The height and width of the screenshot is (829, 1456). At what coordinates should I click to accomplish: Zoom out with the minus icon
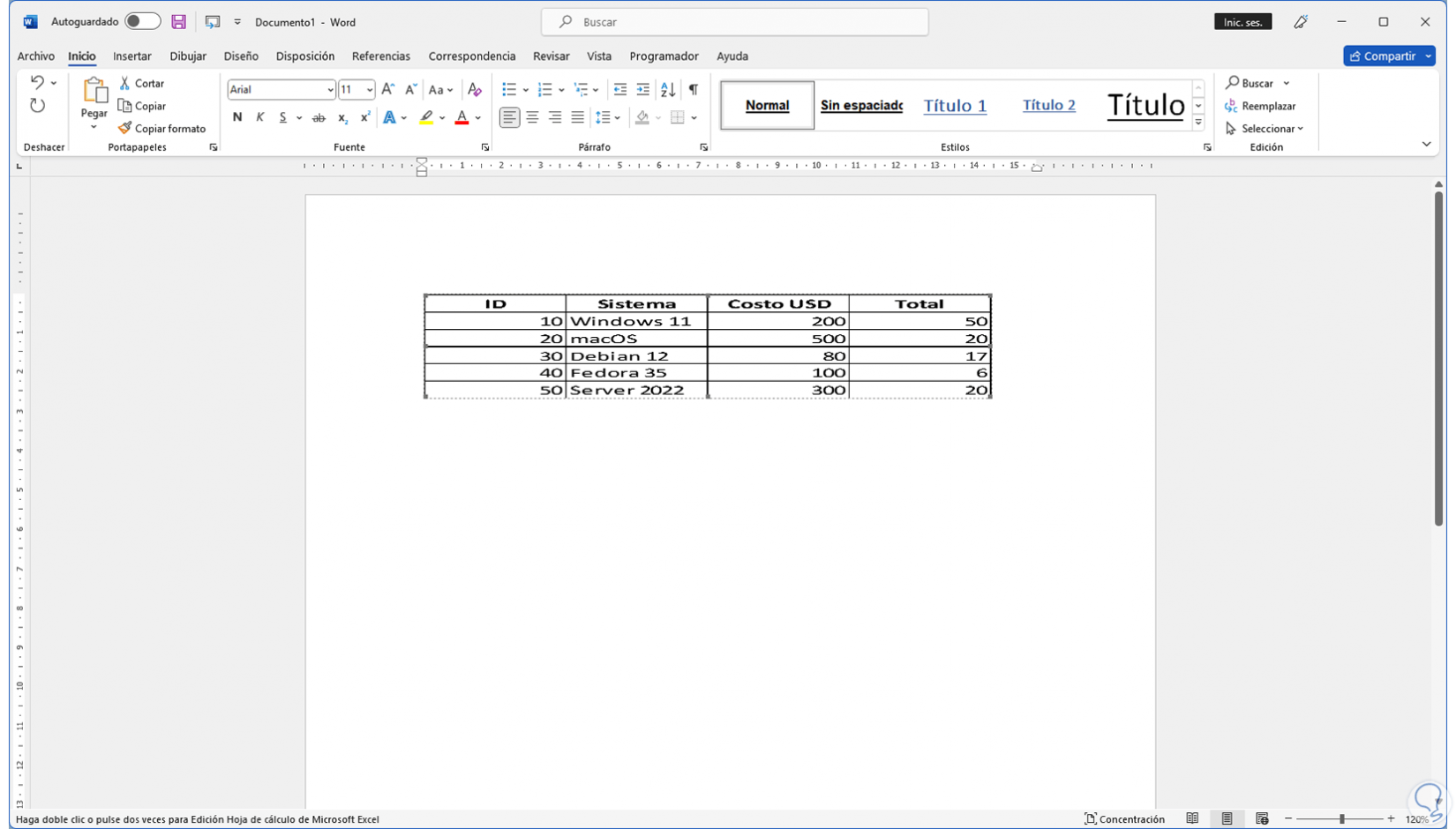(x=1288, y=819)
